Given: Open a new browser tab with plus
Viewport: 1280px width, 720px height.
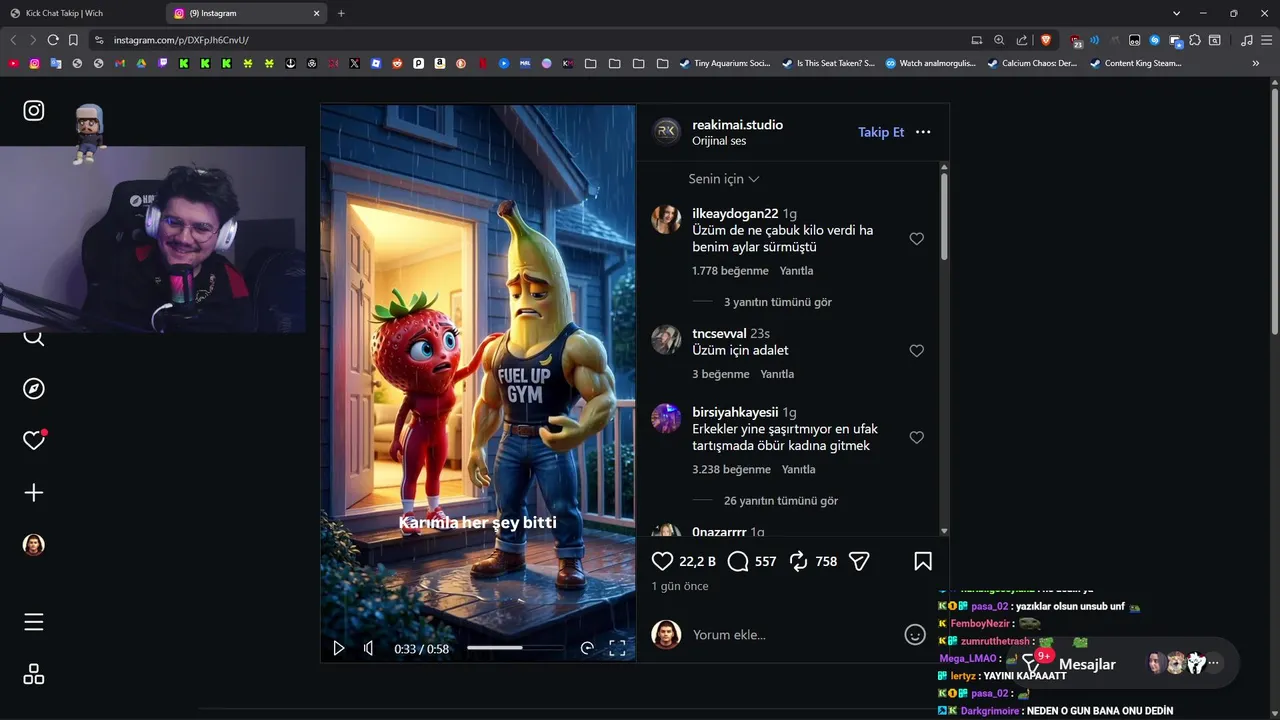Looking at the screenshot, I should [341, 13].
